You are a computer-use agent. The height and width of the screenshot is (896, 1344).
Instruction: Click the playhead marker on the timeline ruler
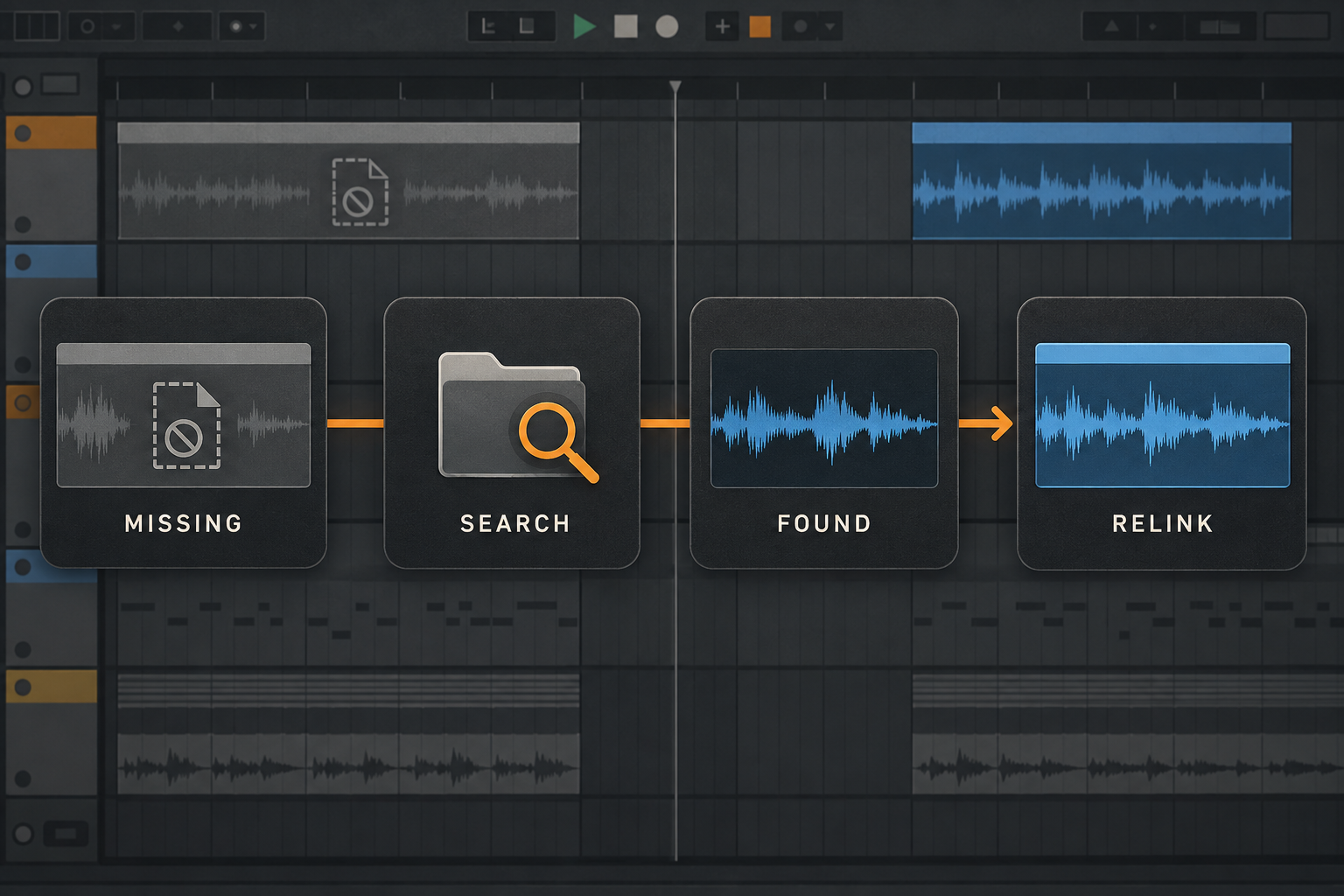[x=675, y=87]
